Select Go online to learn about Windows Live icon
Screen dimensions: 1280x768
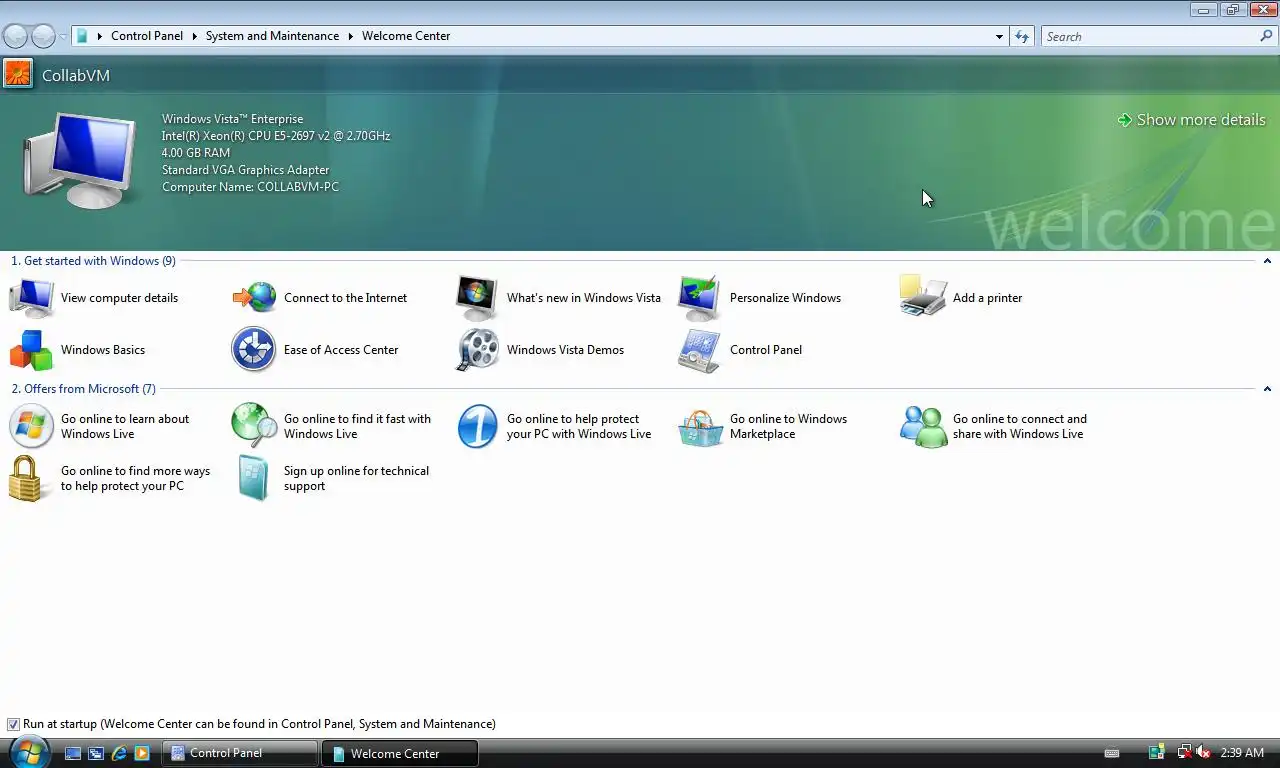31,427
